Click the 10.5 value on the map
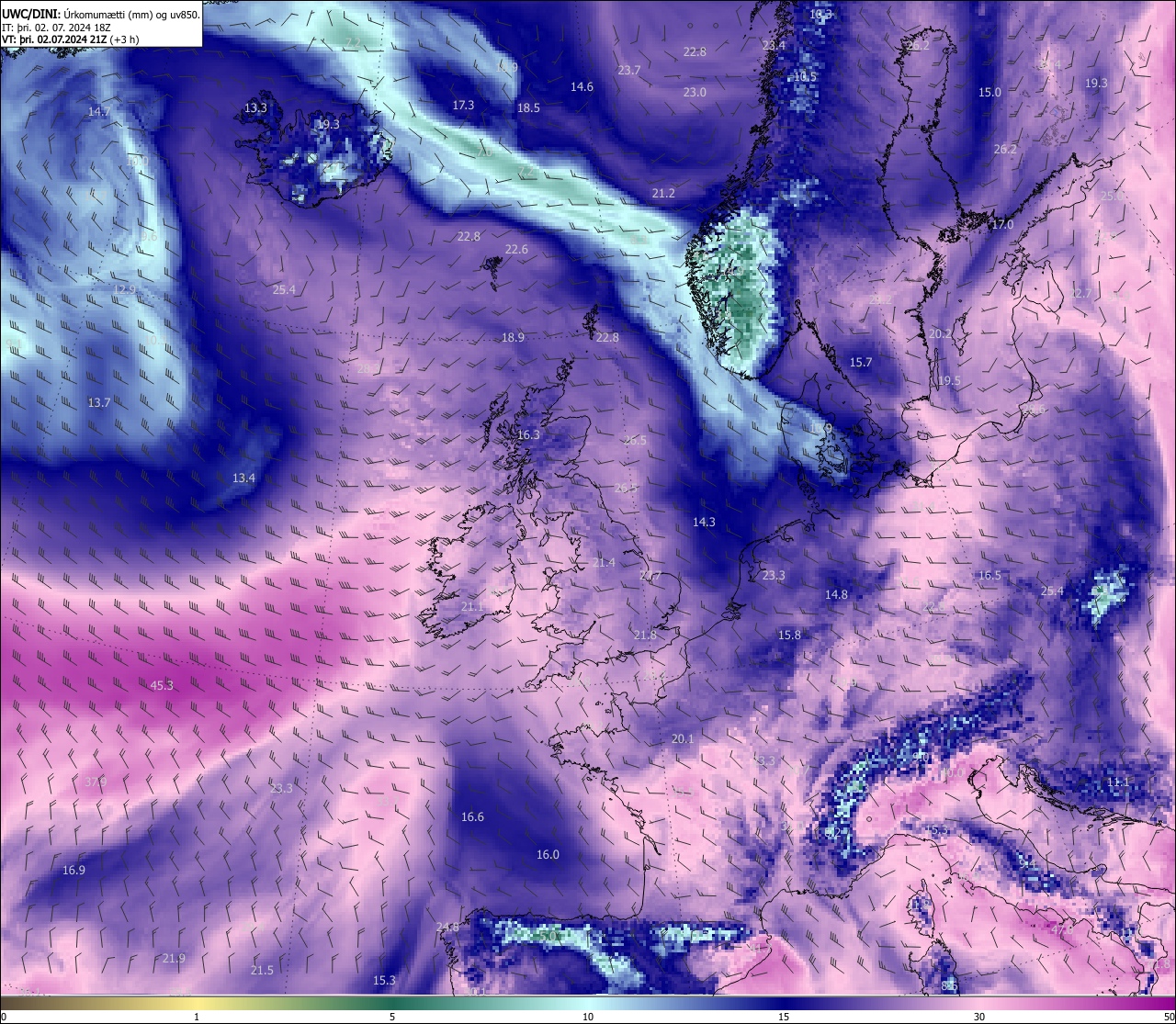 click(805, 76)
